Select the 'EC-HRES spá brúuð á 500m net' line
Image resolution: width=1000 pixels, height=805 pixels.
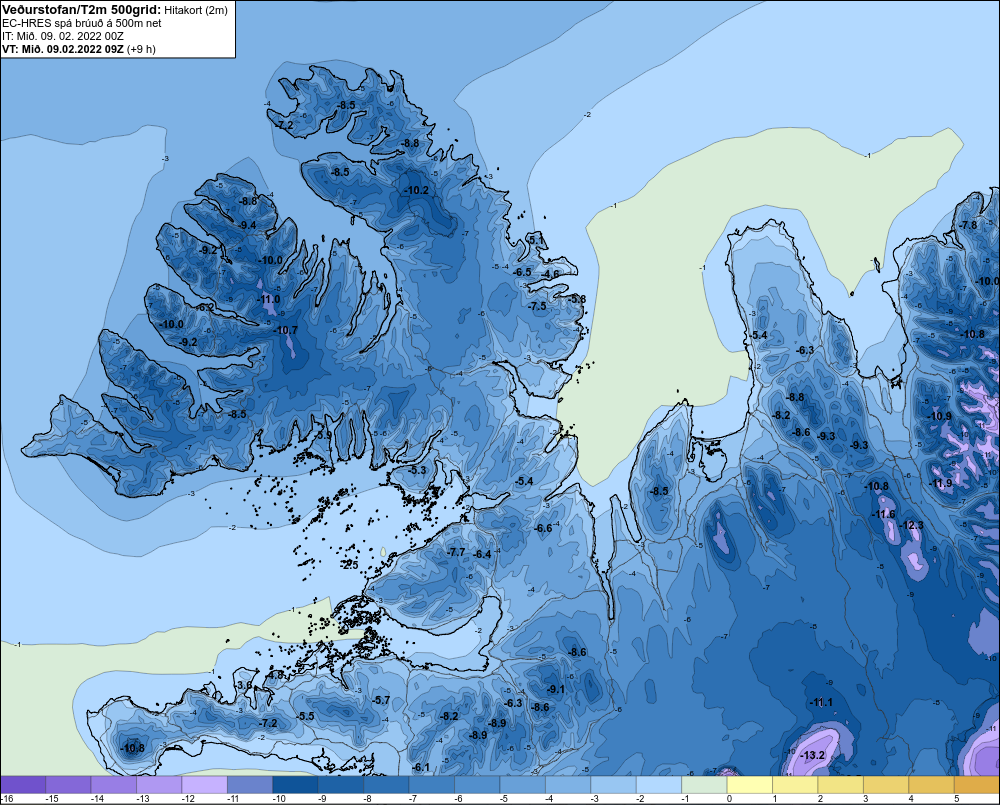(82, 23)
